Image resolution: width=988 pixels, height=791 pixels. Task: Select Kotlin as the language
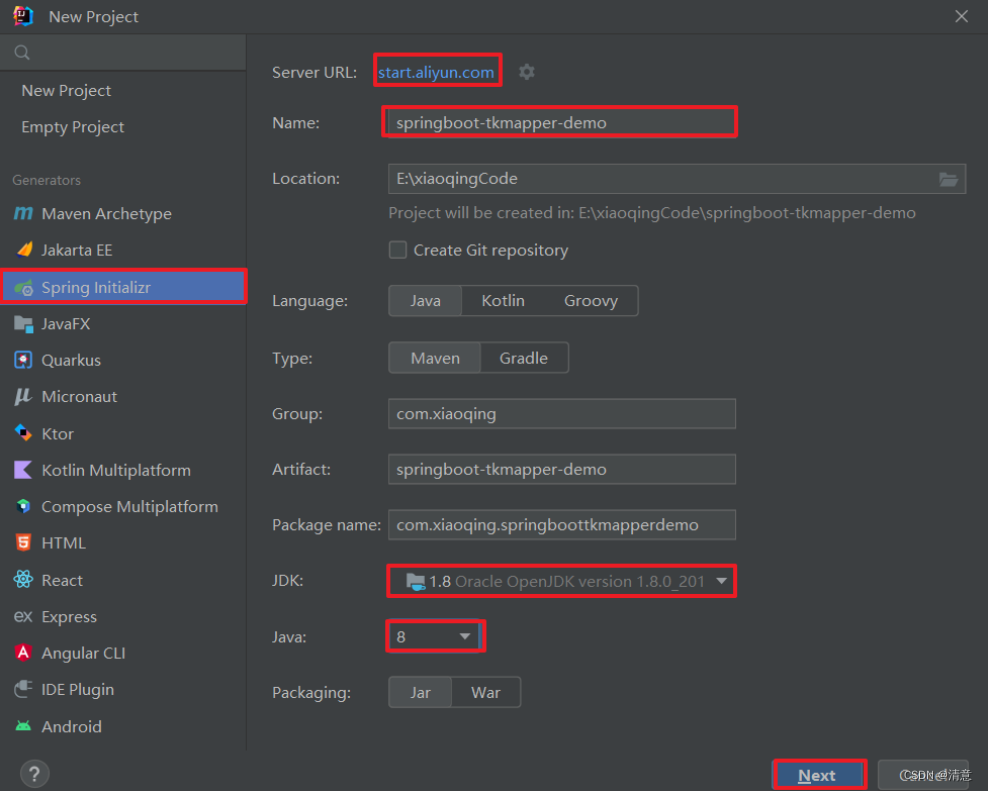[x=503, y=301]
